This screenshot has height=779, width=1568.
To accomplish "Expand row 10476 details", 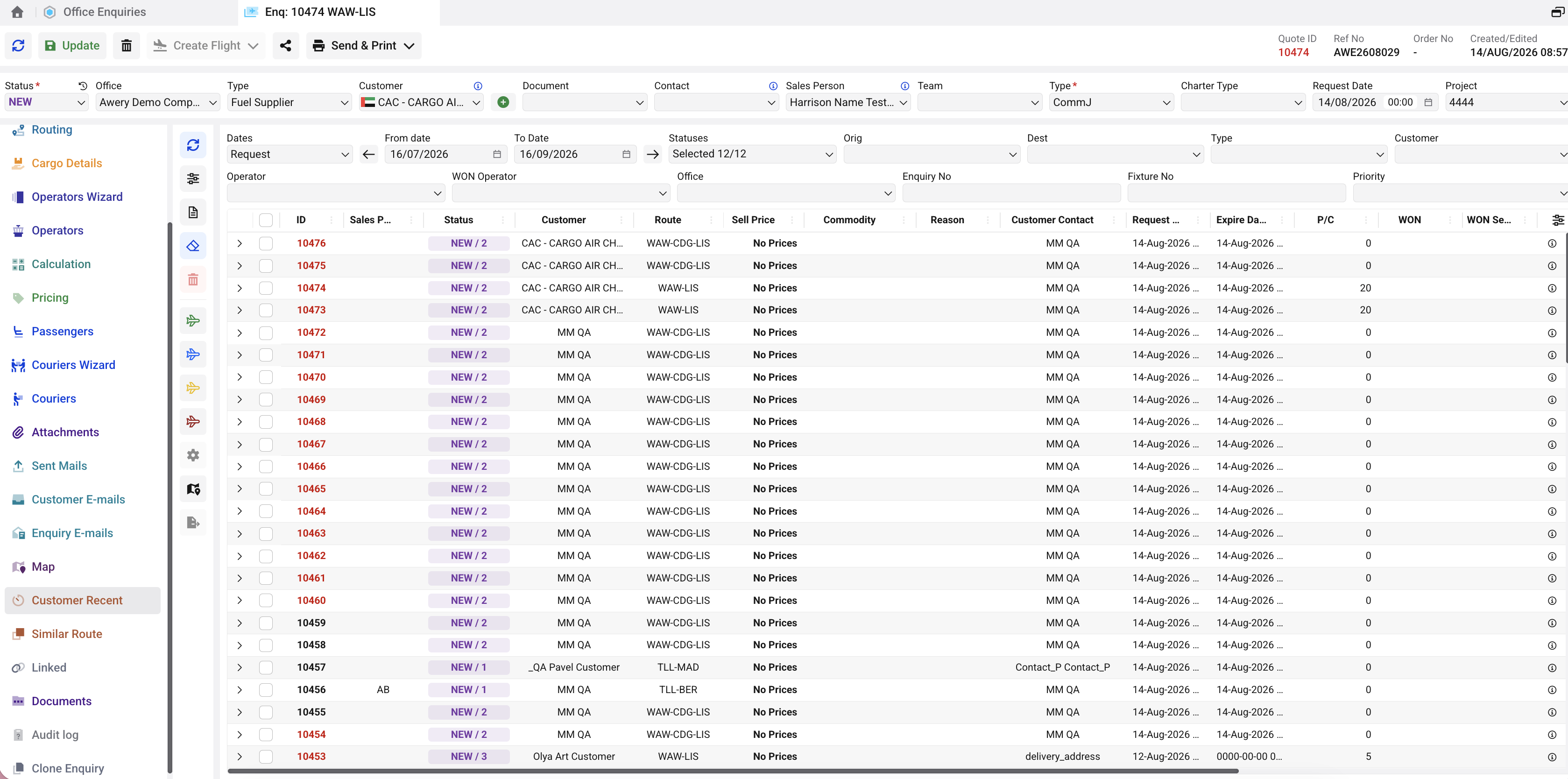I will (x=240, y=243).
